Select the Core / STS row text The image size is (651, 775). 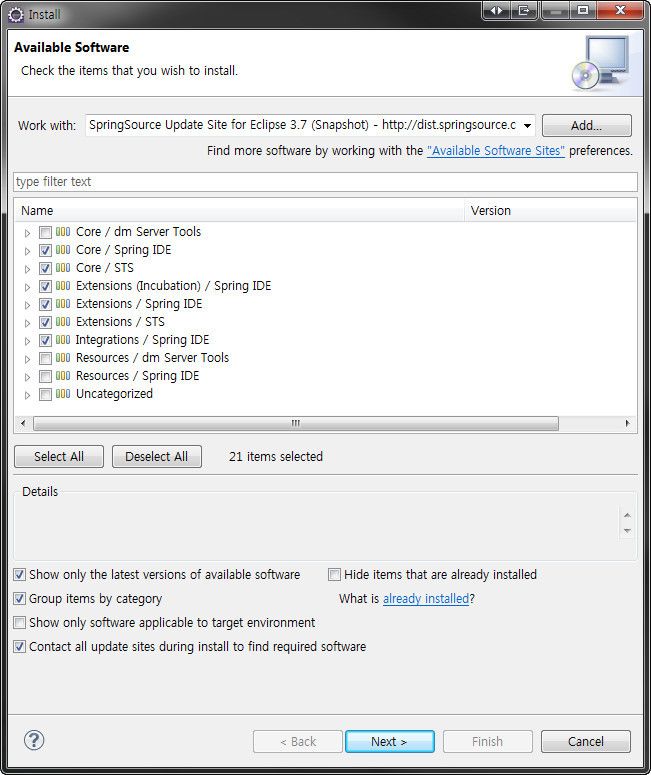click(105, 268)
